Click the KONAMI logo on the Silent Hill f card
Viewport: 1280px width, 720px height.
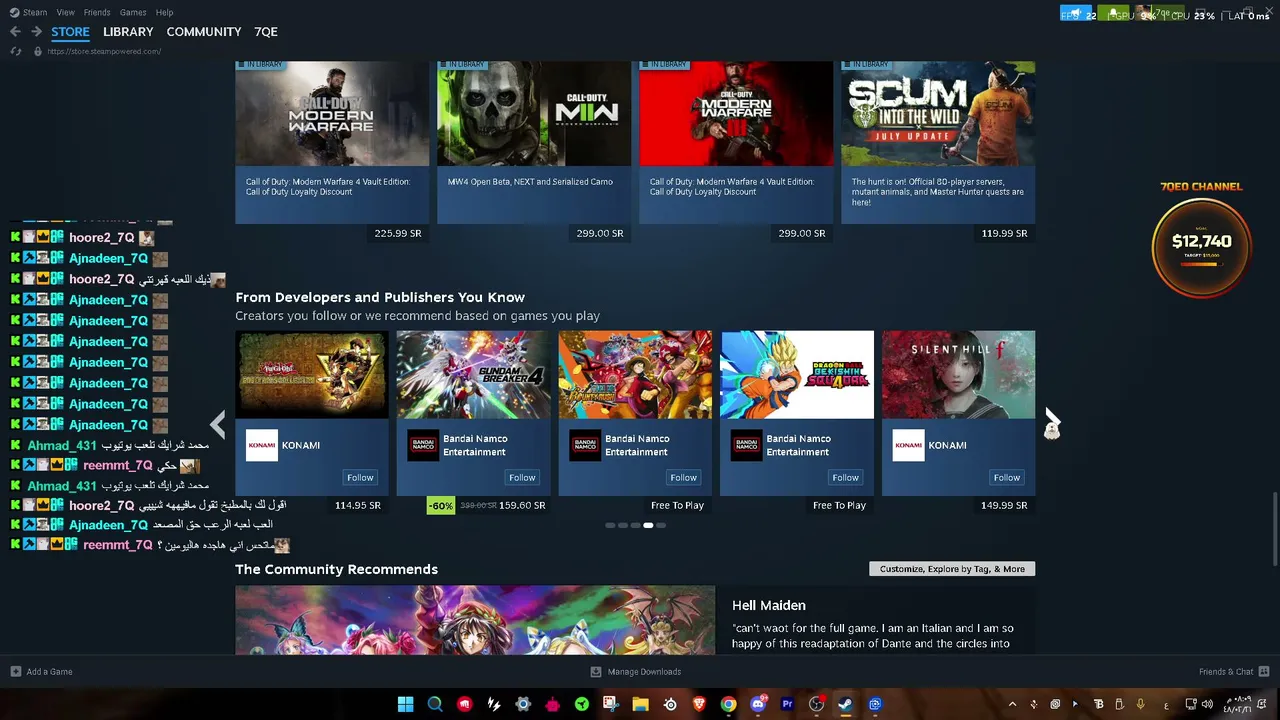908,445
